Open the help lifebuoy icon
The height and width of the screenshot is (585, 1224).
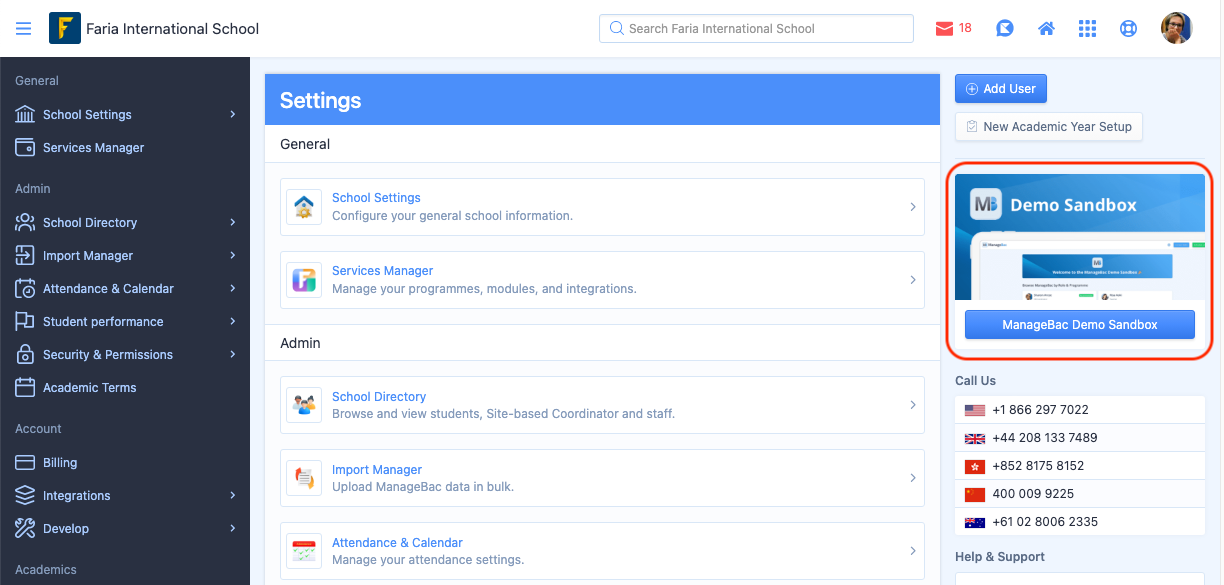pos(1129,29)
